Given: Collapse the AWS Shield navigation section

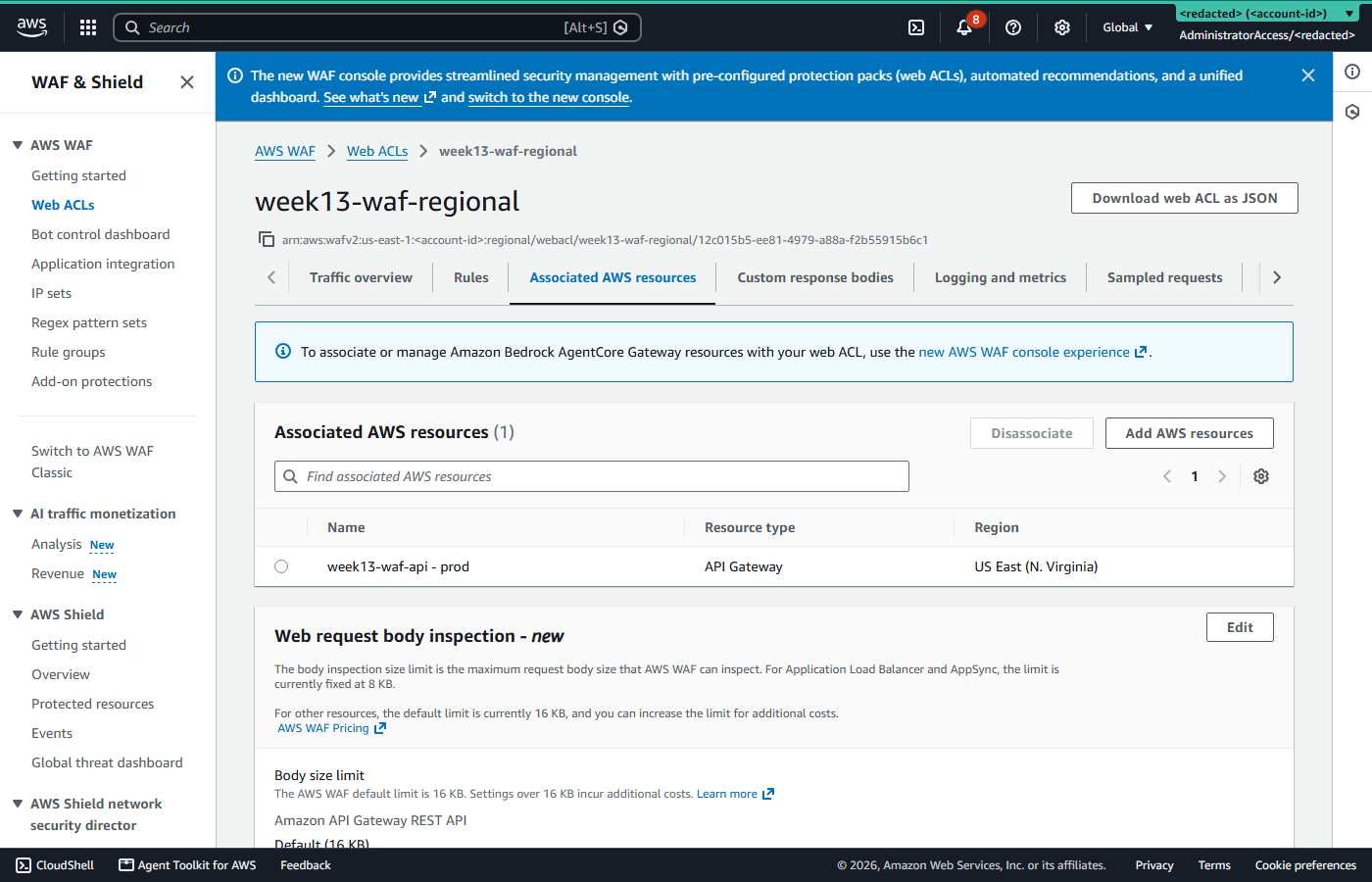Looking at the screenshot, I should point(18,614).
